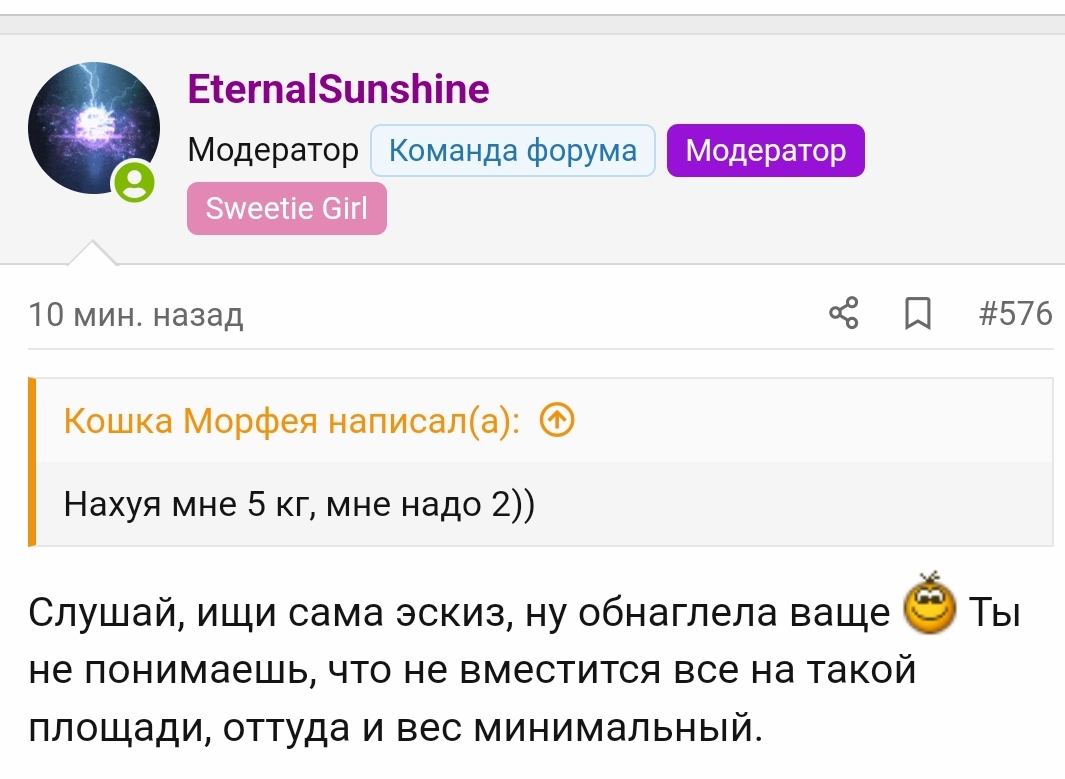Image resolution: width=1065 pixels, height=779 pixels.
Task: Bookmark this post with the bookmark icon
Action: (x=915, y=314)
